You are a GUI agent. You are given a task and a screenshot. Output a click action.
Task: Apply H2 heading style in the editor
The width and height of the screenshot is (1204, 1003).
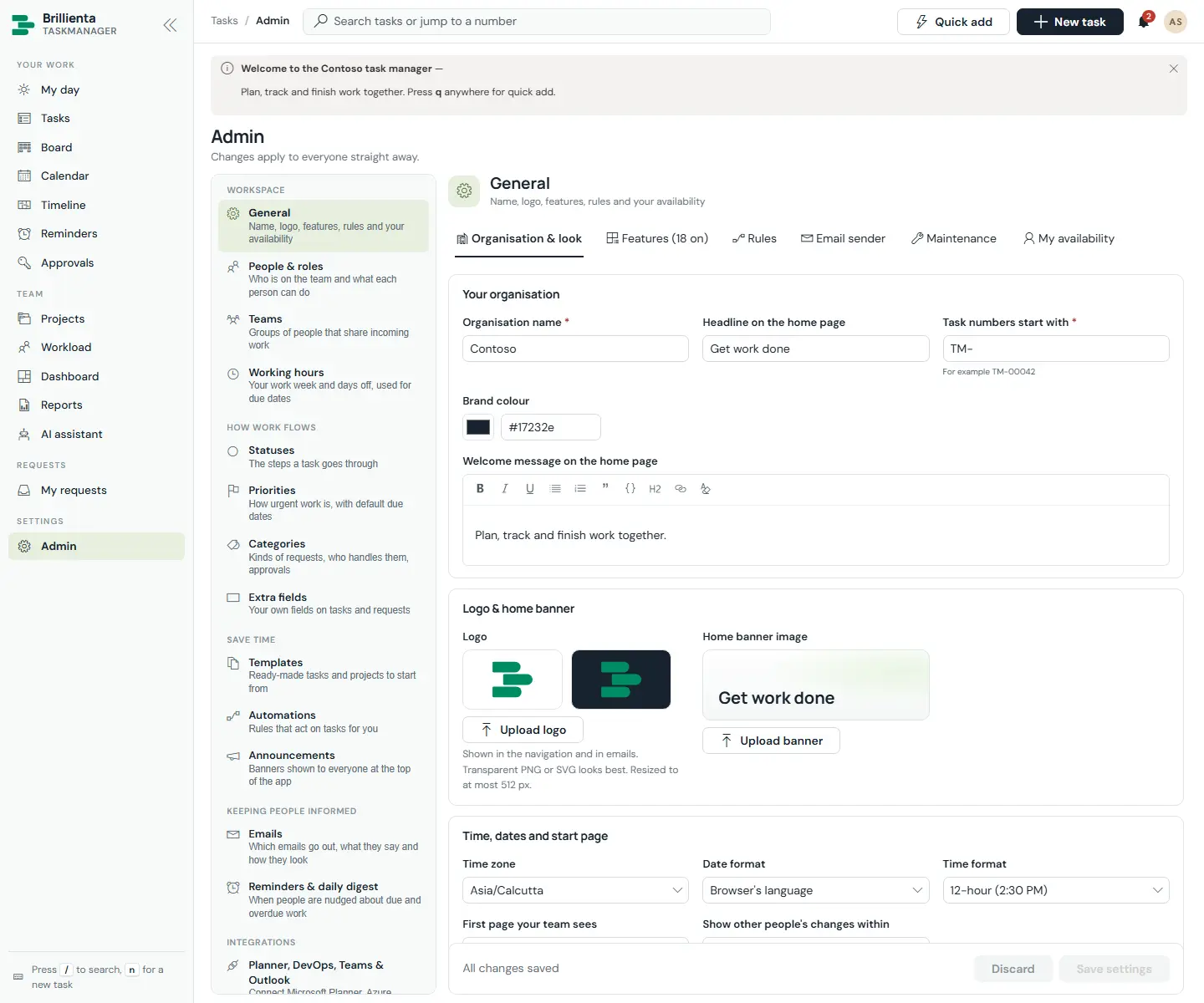click(x=656, y=489)
